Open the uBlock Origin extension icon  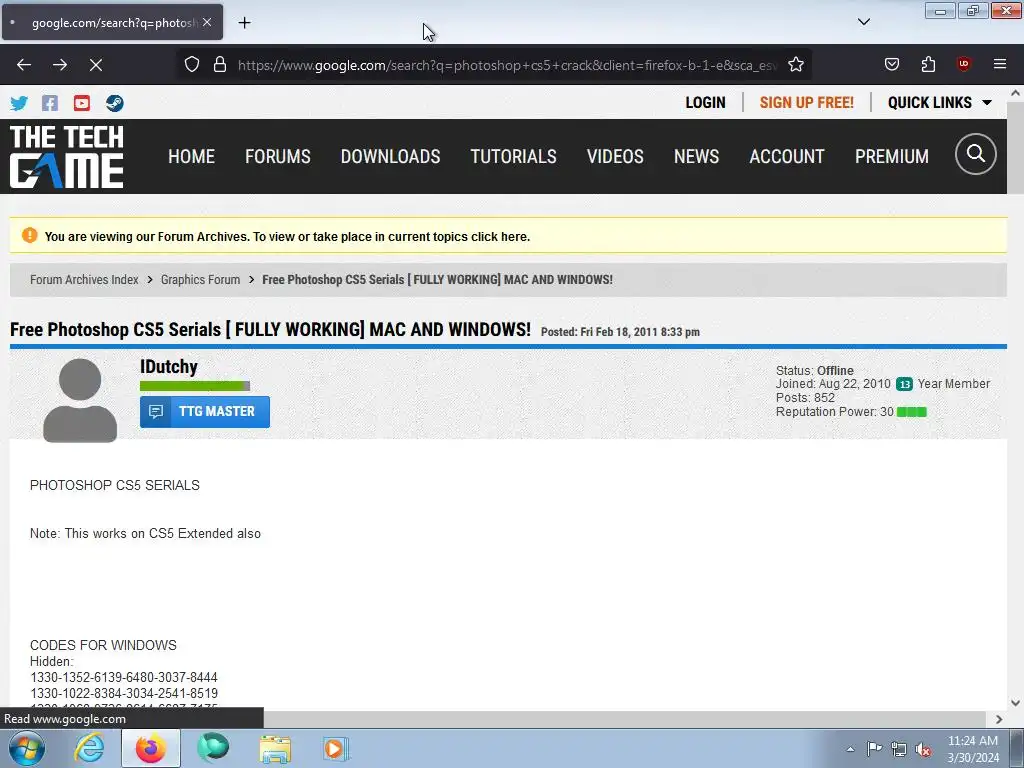(x=964, y=64)
